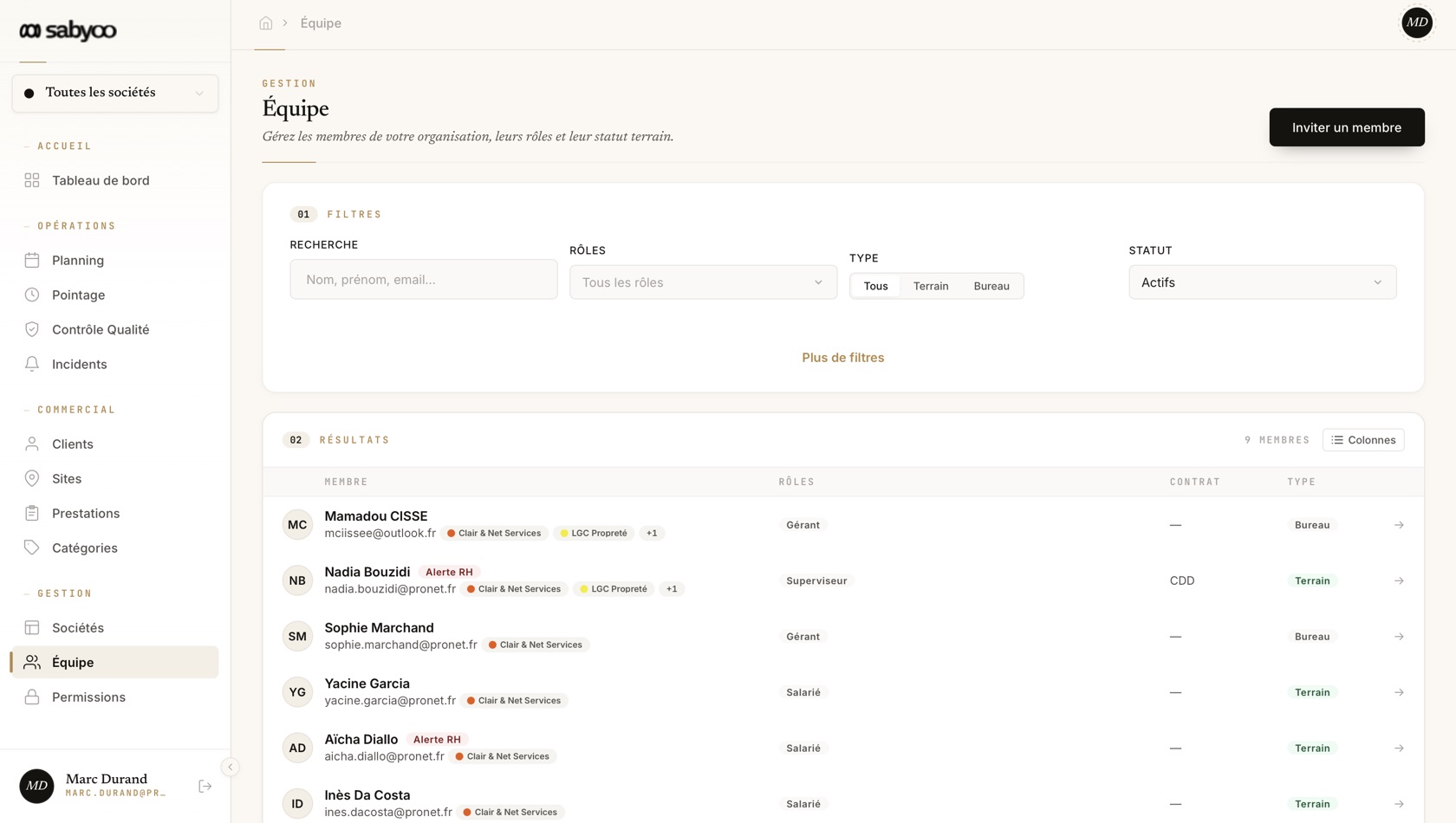Viewport: 1456px width, 823px height.
Task: Click the Membre column header
Action: tap(346, 482)
